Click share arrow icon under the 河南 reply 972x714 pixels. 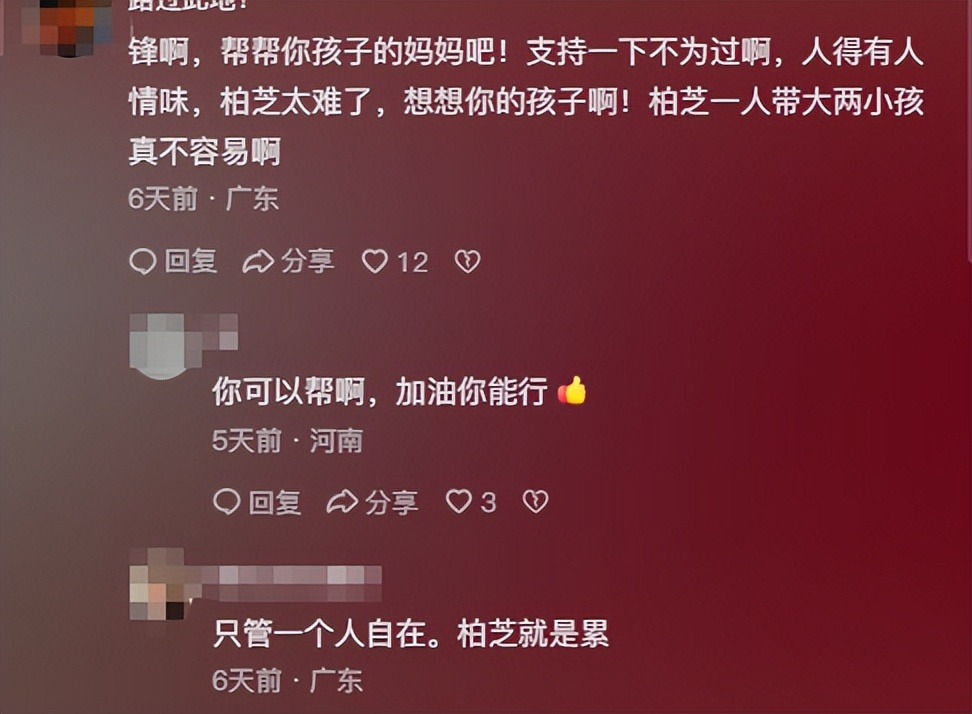click(342, 501)
